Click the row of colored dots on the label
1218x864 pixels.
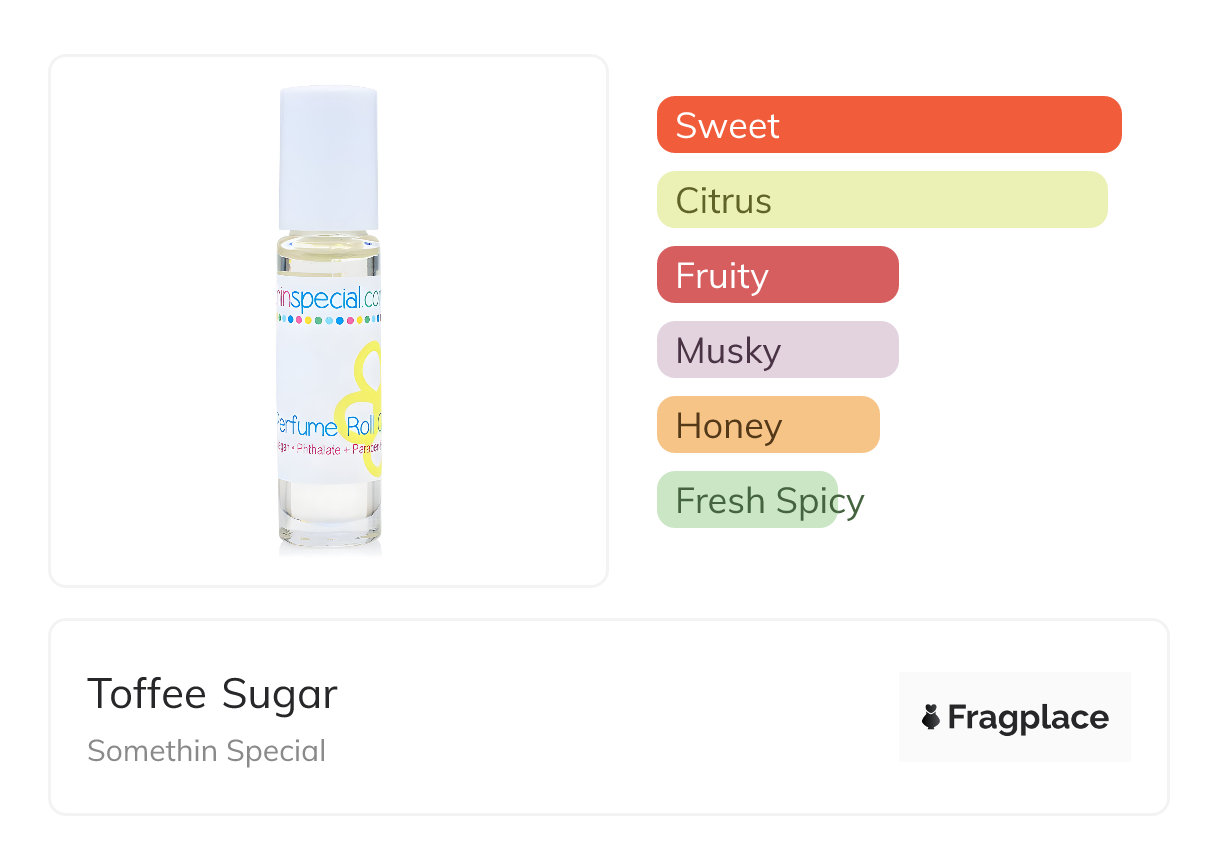(329, 321)
